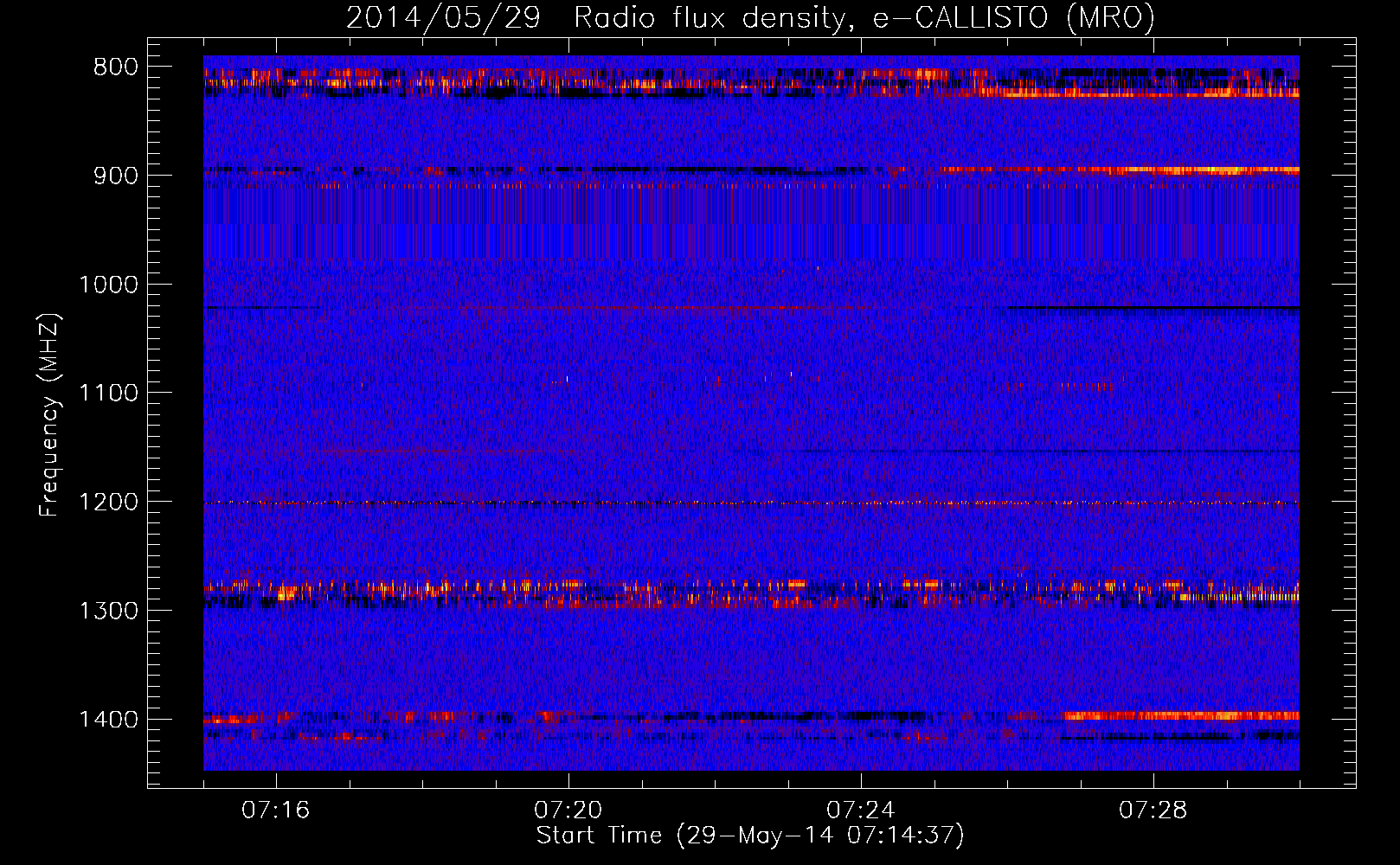Click the "Start Time (29-May-14 07:14:37)" x-axis label

click(750, 836)
